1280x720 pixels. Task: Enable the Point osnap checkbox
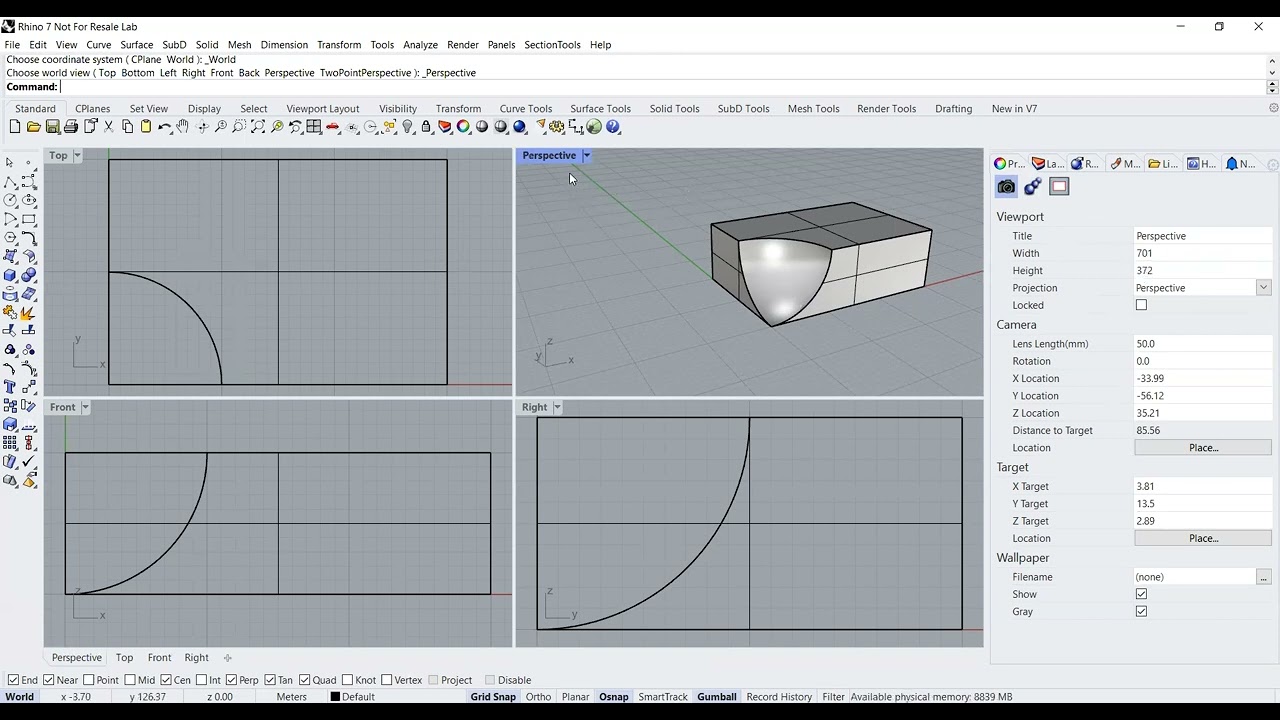point(89,680)
